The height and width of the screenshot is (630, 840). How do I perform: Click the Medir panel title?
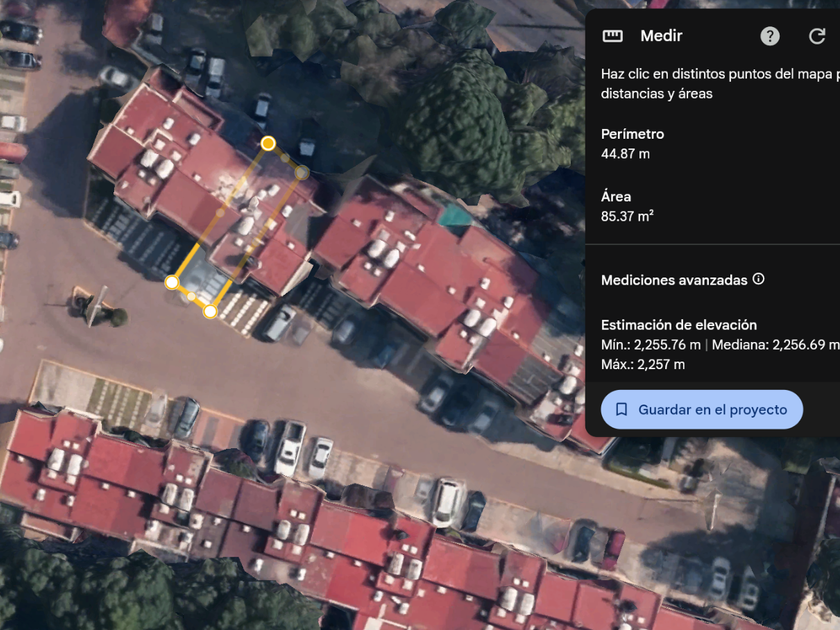[x=661, y=36]
